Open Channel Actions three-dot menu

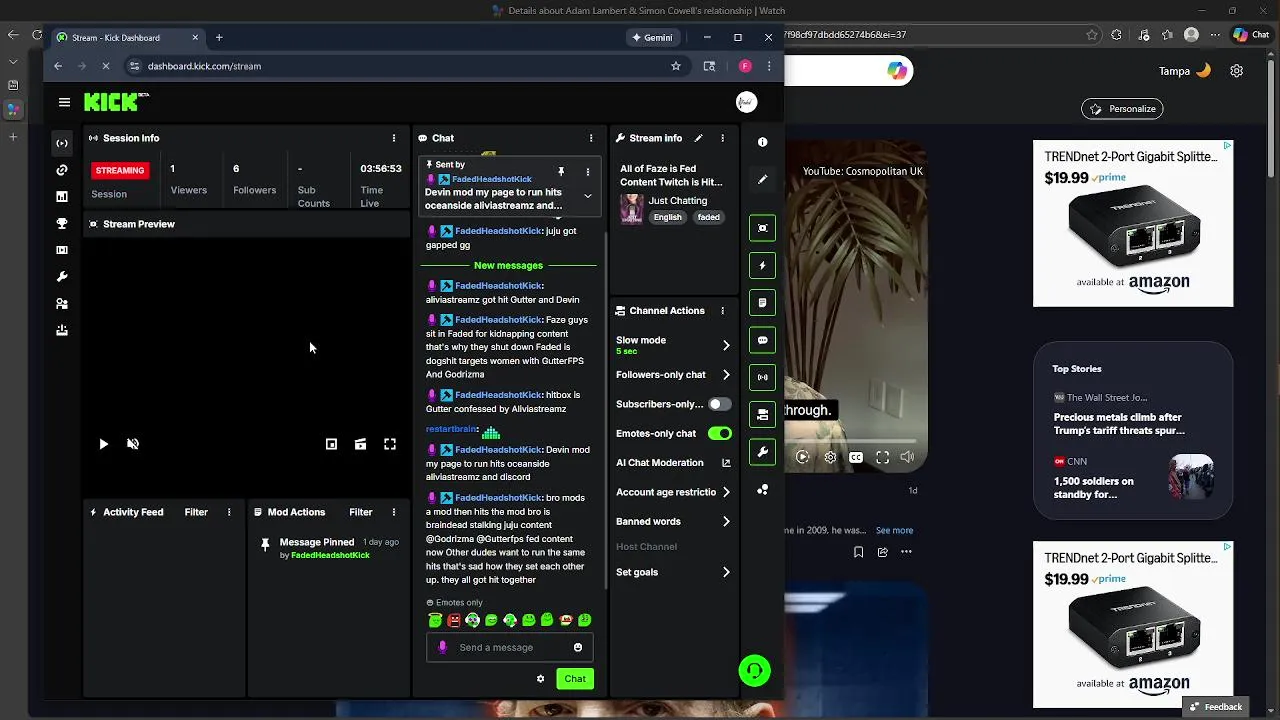pyautogui.click(x=722, y=311)
